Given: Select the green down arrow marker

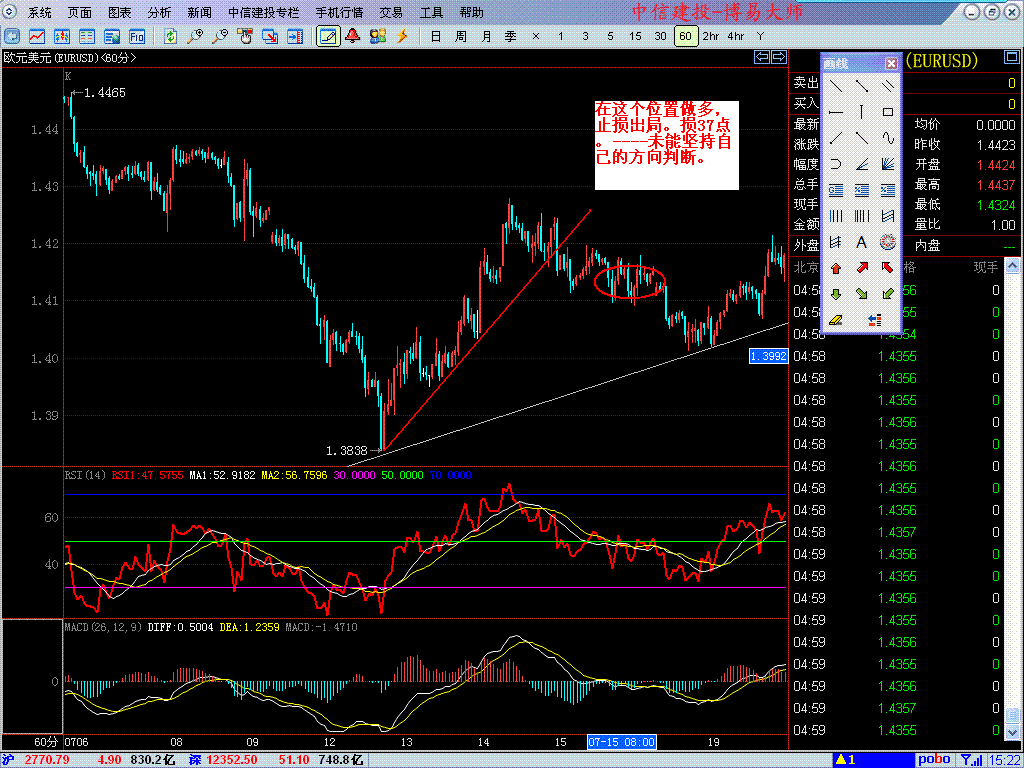Looking at the screenshot, I should (835, 295).
